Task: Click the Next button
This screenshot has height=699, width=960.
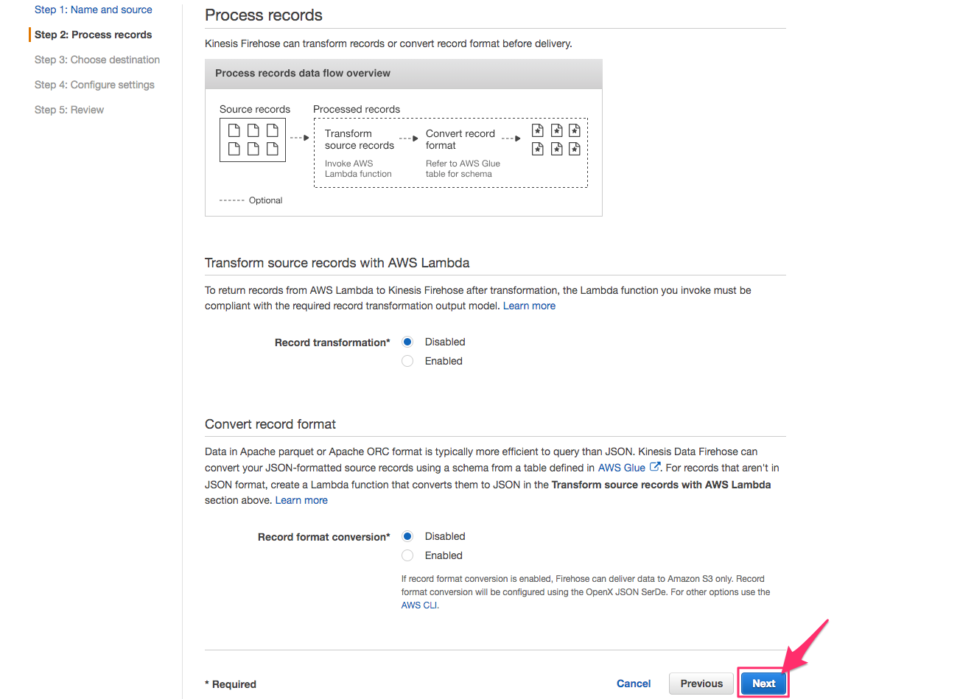Action: [x=763, y=684]
